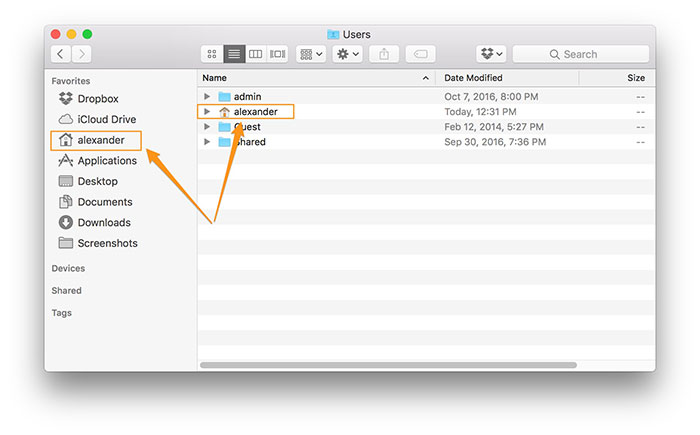Viewport: 700px width, 435px height.
Task: Open Downloads in the sidebar
Action: 95,222
